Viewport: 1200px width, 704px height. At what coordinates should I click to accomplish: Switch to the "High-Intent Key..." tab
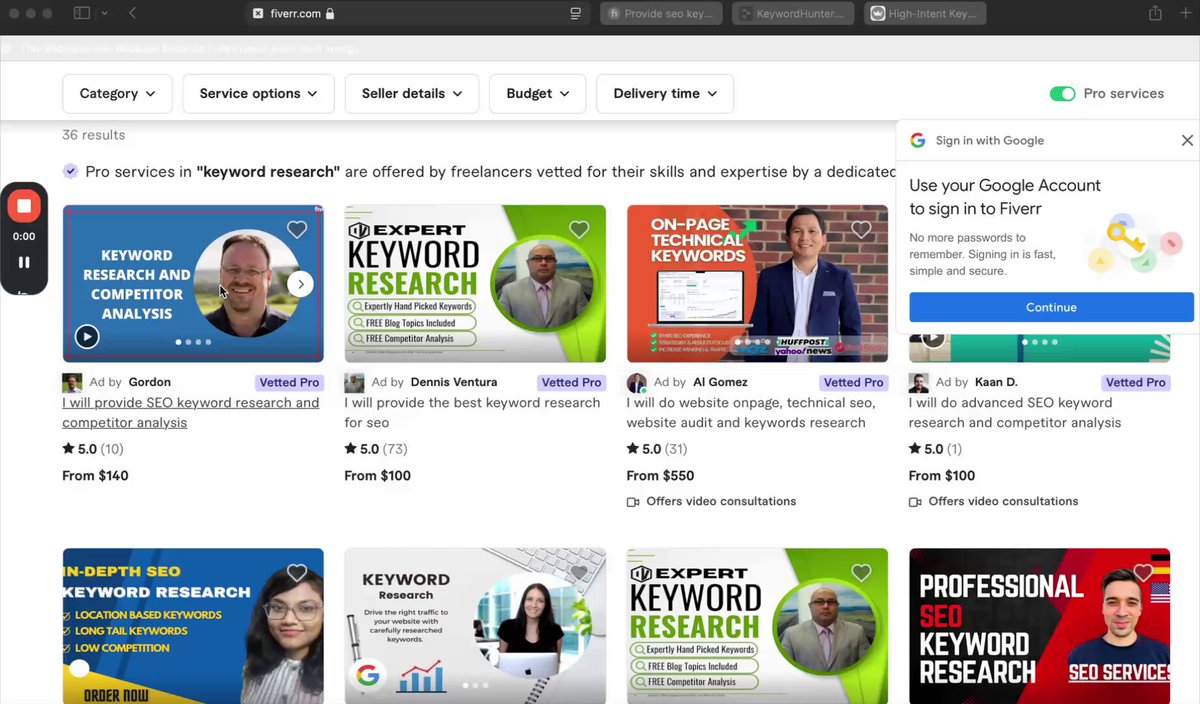(x=926, y=14)
